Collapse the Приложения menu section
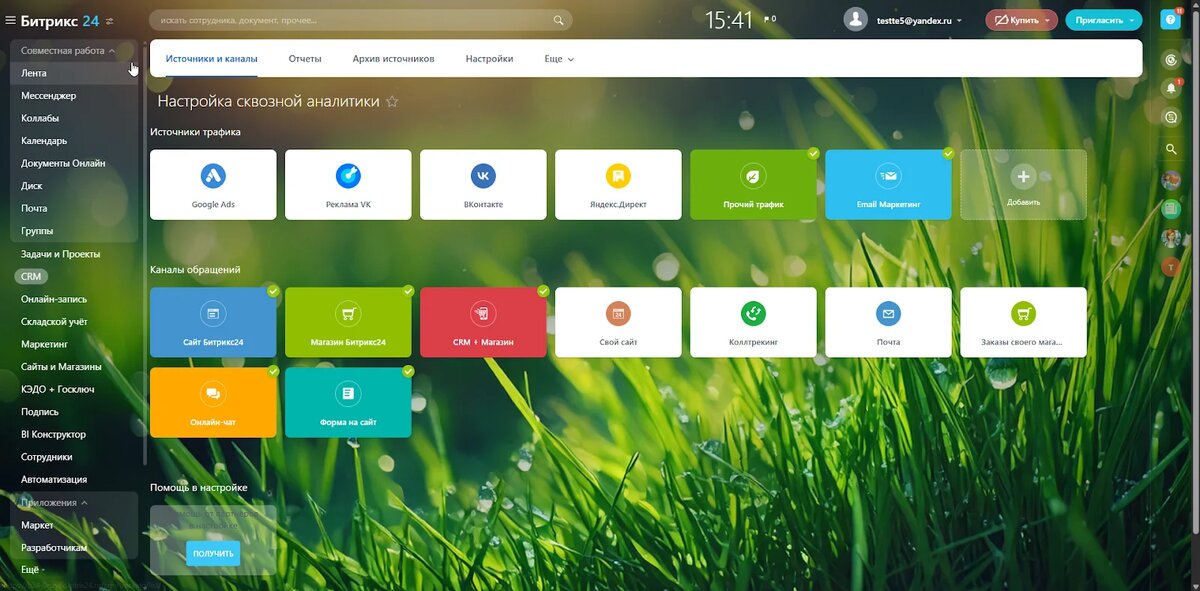This screenshot has width=1200, height=591. tap(54, 503)
